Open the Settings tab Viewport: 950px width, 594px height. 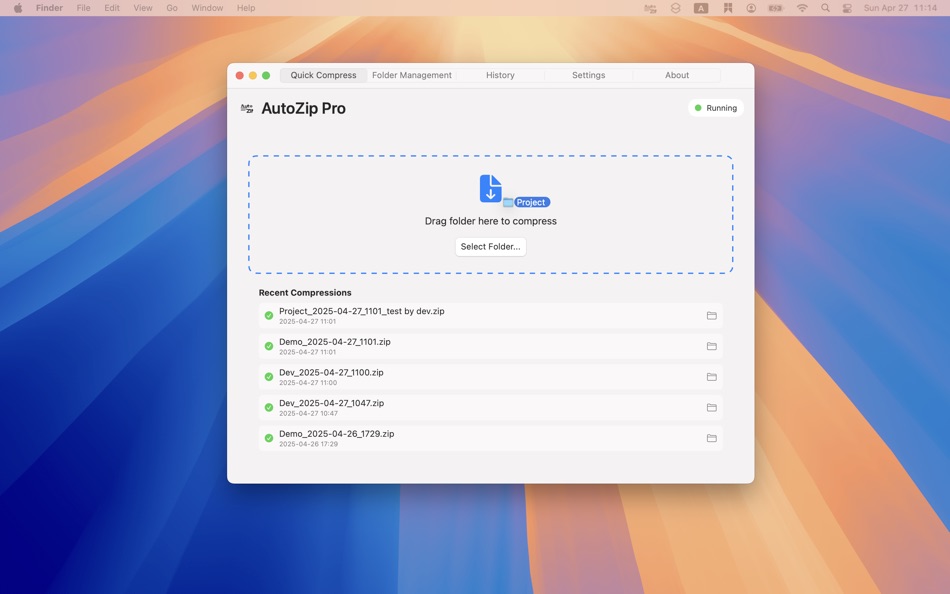tap(588, 75)
